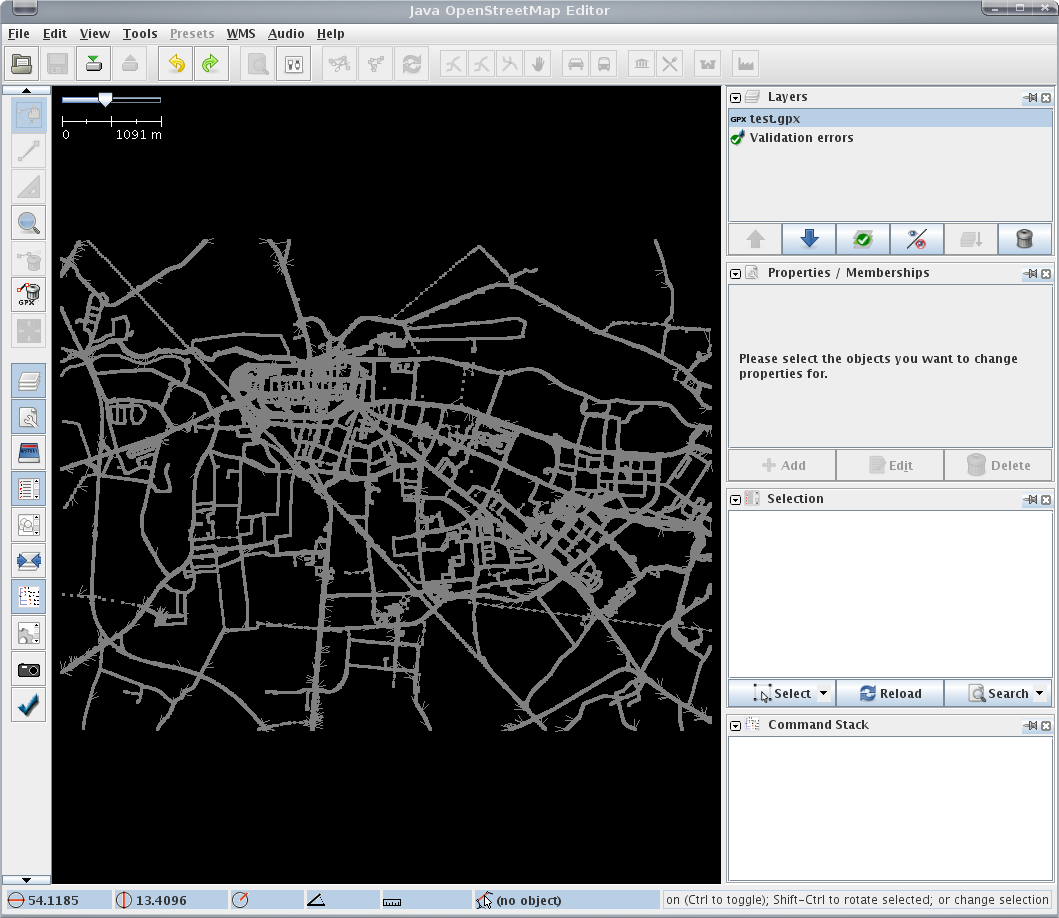Click the map zoom slider handle

pos(105,99)
